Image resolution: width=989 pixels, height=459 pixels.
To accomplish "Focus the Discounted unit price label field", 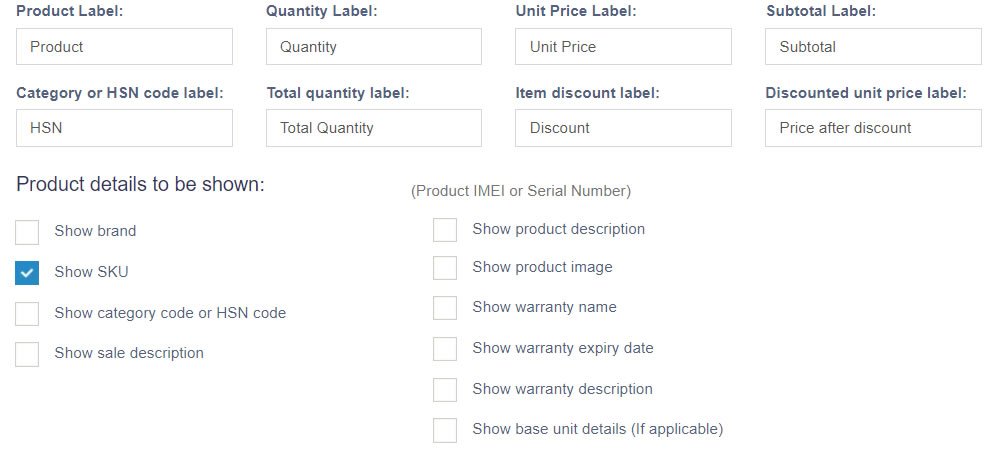I will tap(873, 128).
